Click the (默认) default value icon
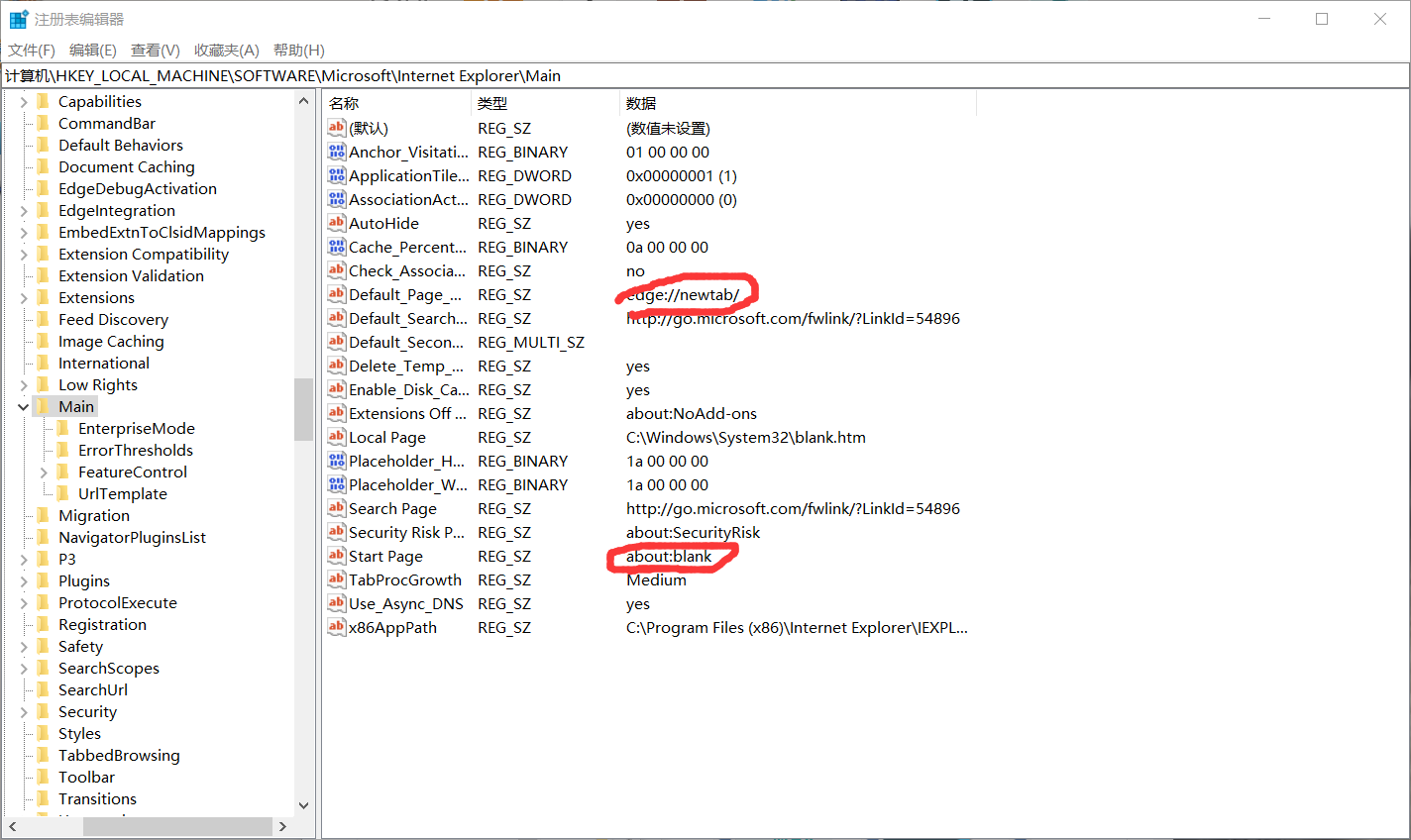 pyautogui.click(x=337, y=128)
